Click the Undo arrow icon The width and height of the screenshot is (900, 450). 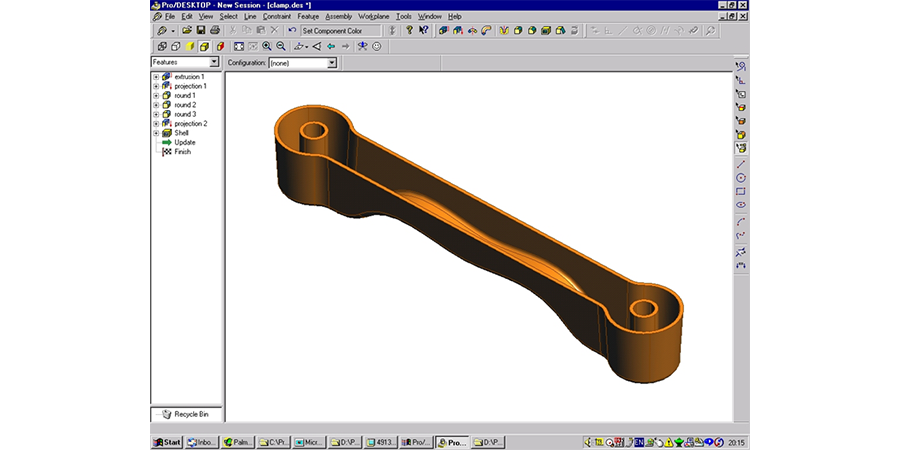point(292,31)
